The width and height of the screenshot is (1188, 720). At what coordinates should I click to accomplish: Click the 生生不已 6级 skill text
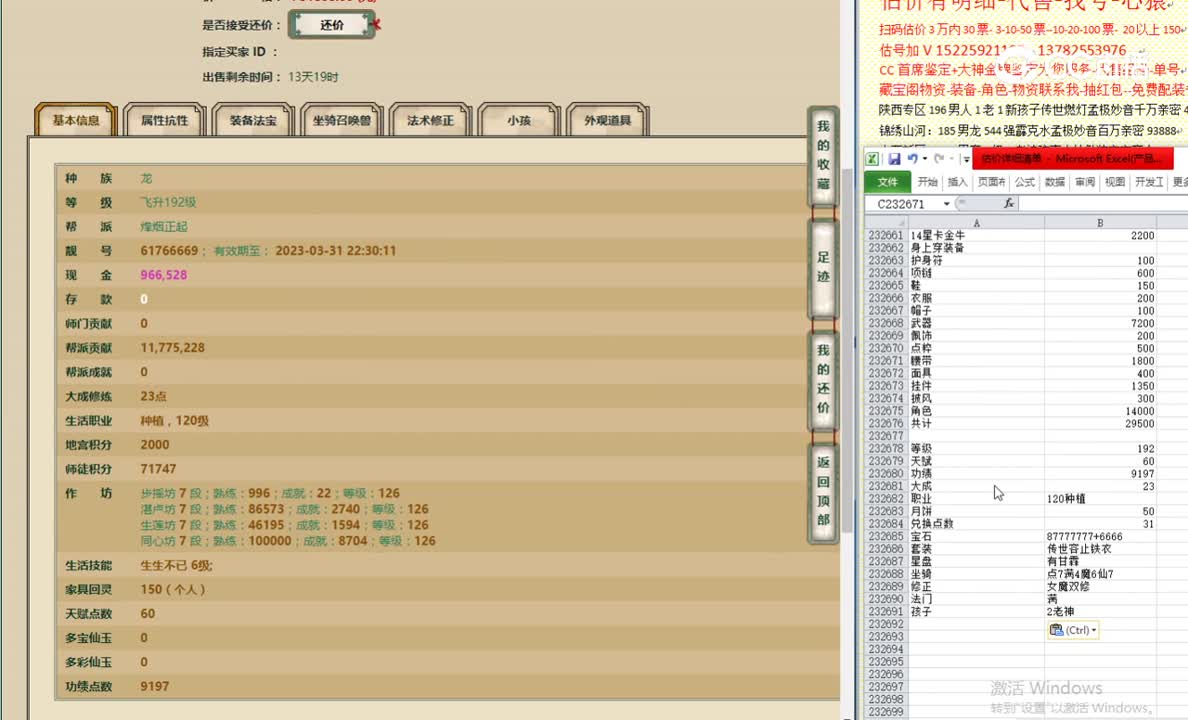tap(177, 565)
